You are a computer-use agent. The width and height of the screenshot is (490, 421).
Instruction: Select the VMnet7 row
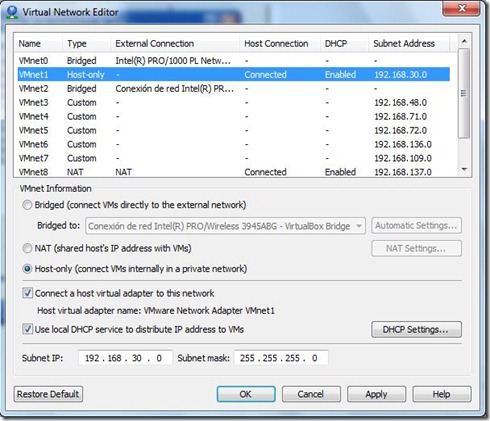pos(233,158)
